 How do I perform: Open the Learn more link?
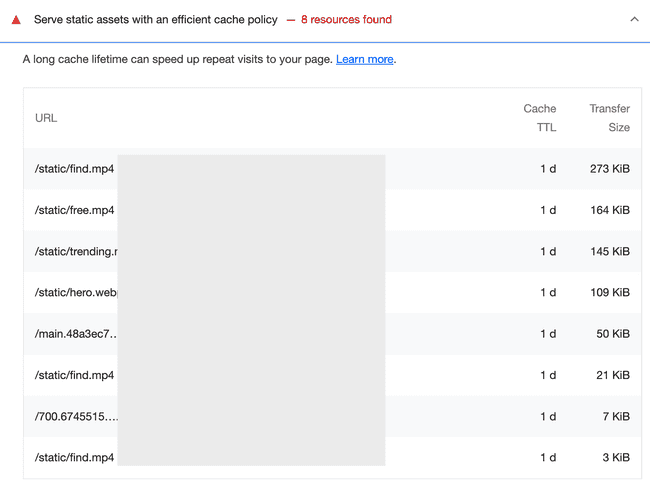tap(364, 60)
